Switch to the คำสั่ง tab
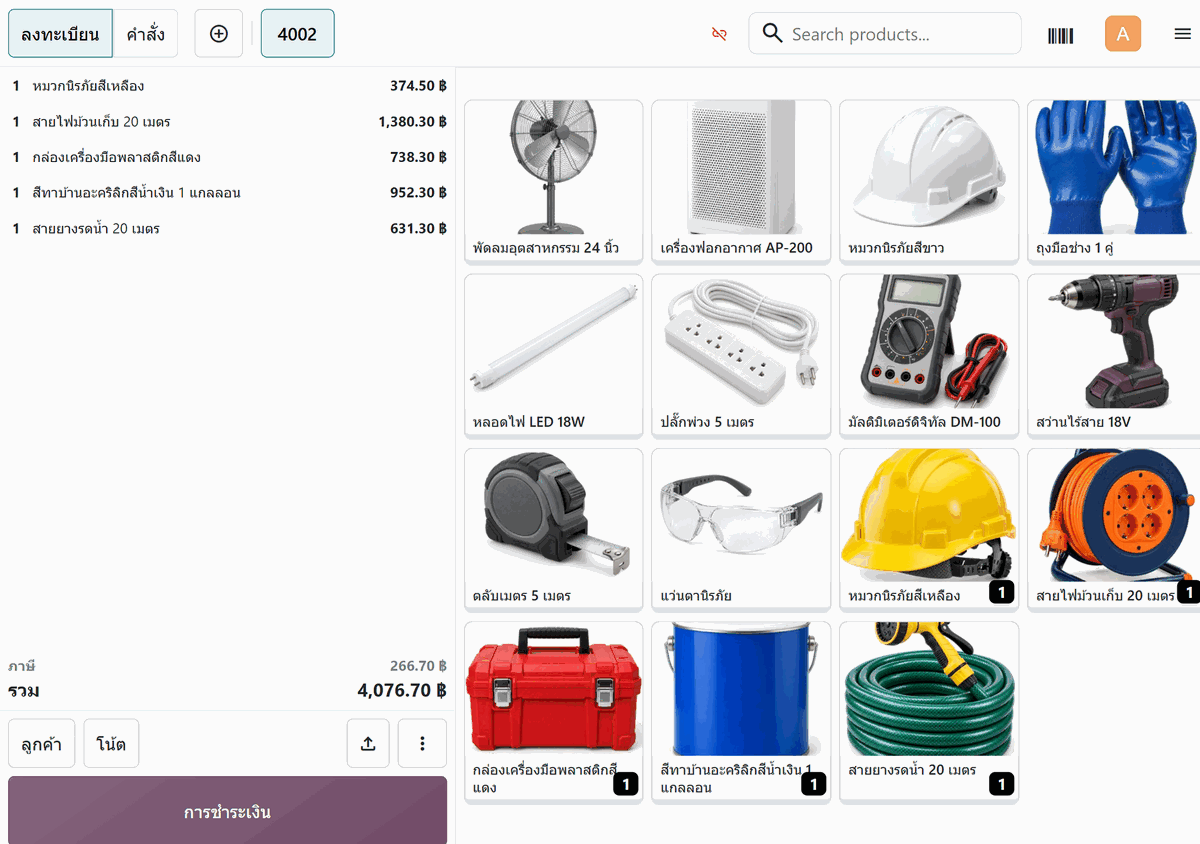 pos(146,34)
